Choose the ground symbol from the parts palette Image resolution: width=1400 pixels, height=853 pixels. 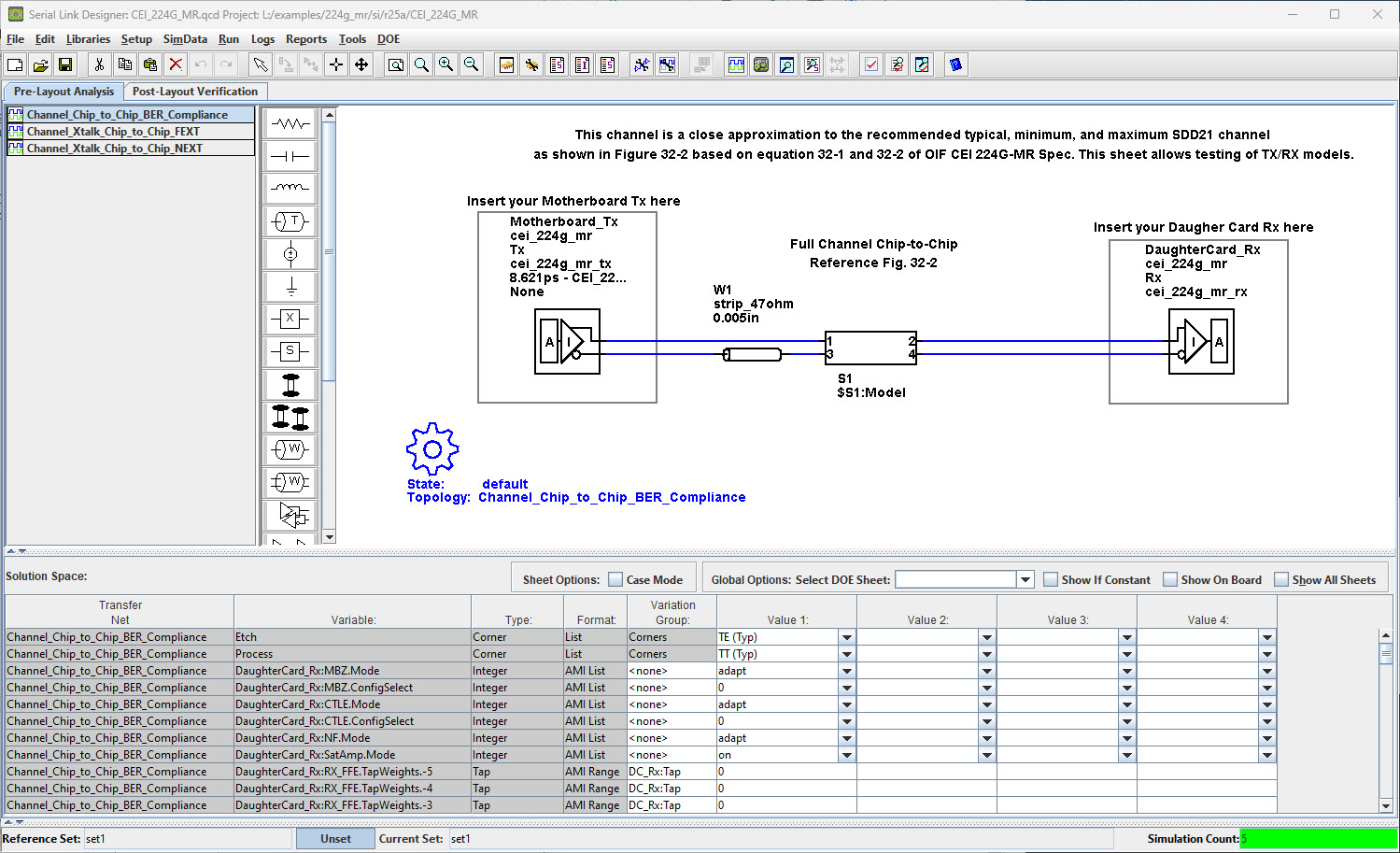point(290,286)
